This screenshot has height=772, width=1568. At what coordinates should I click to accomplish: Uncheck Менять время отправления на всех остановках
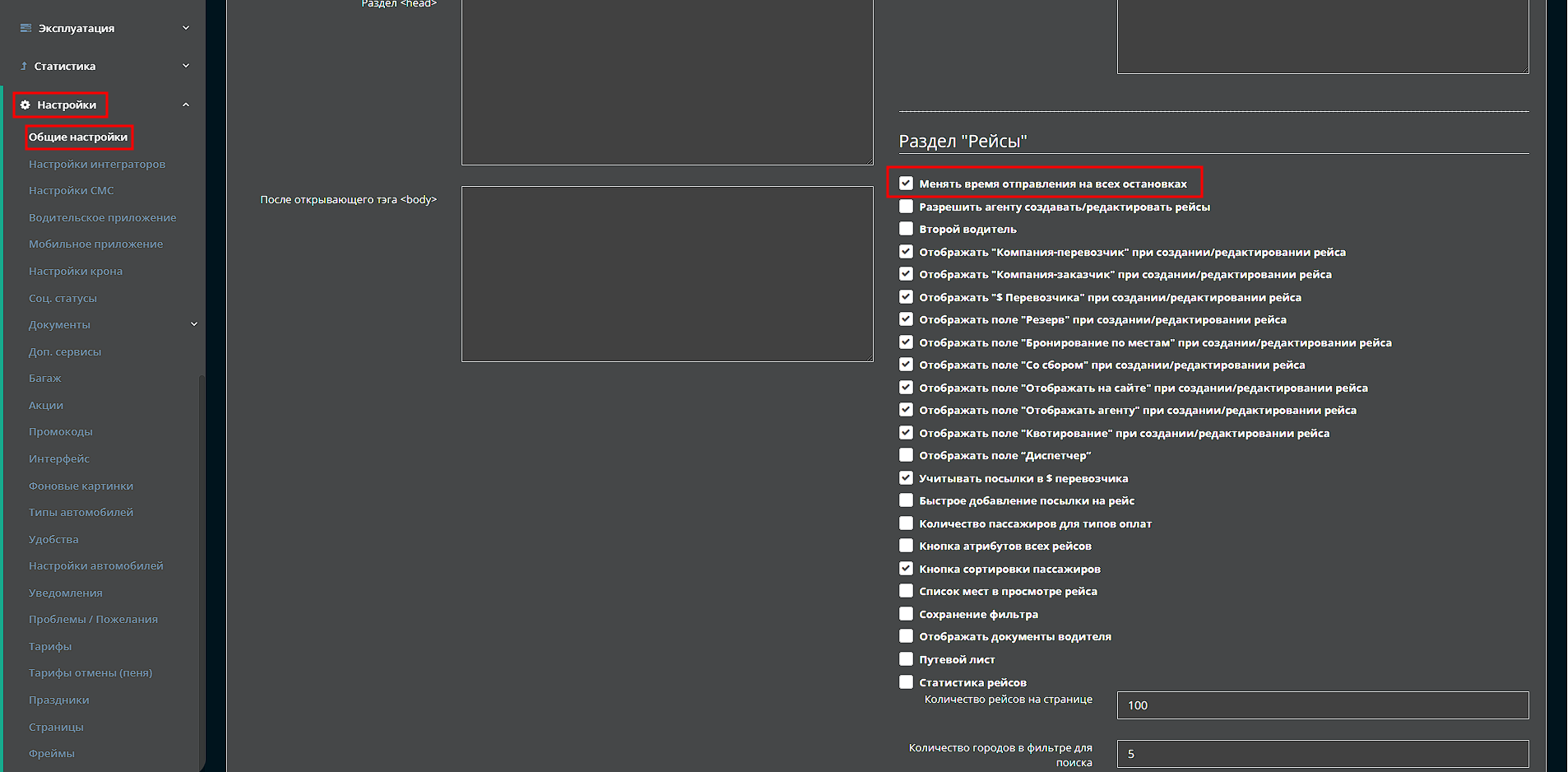(x=906, y=184)
